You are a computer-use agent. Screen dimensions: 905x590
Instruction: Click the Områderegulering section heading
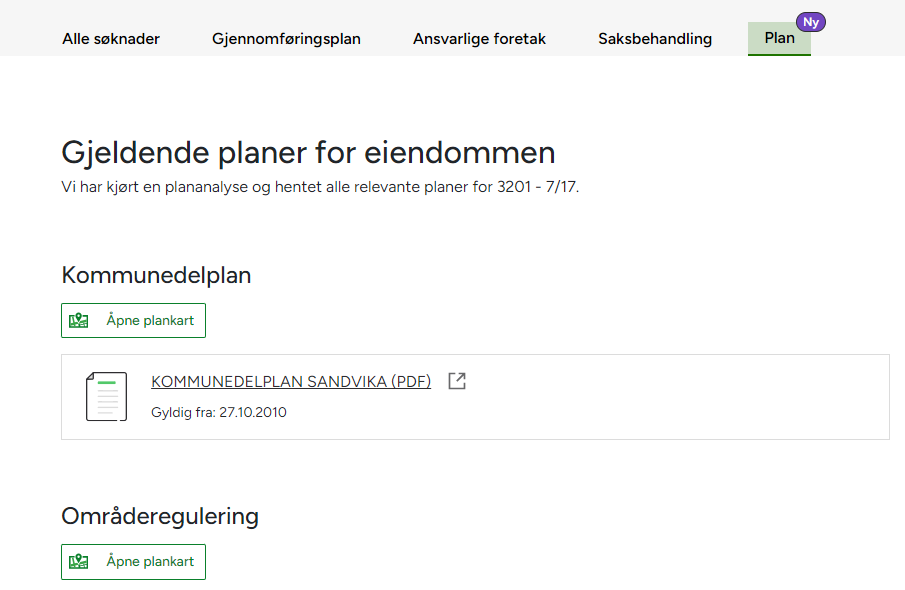(x=160, y=516)
